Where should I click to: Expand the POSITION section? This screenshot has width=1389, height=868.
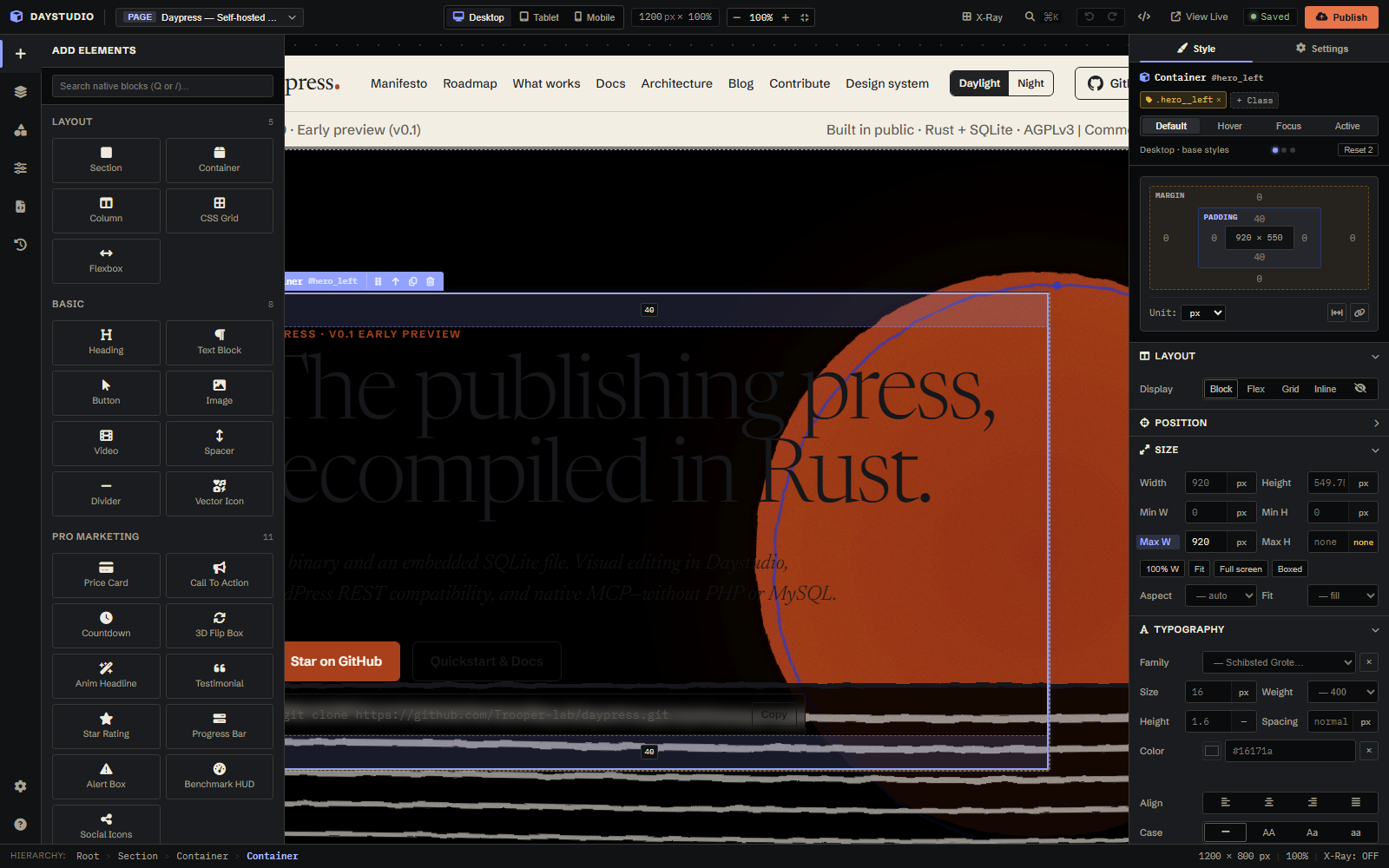point(1259,423)
